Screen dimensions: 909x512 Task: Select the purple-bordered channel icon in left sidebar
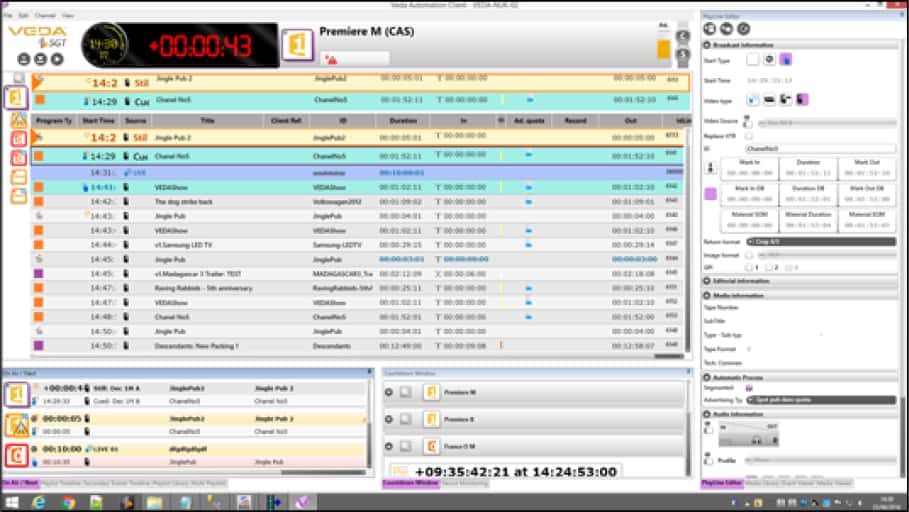(x=16, y=97)
